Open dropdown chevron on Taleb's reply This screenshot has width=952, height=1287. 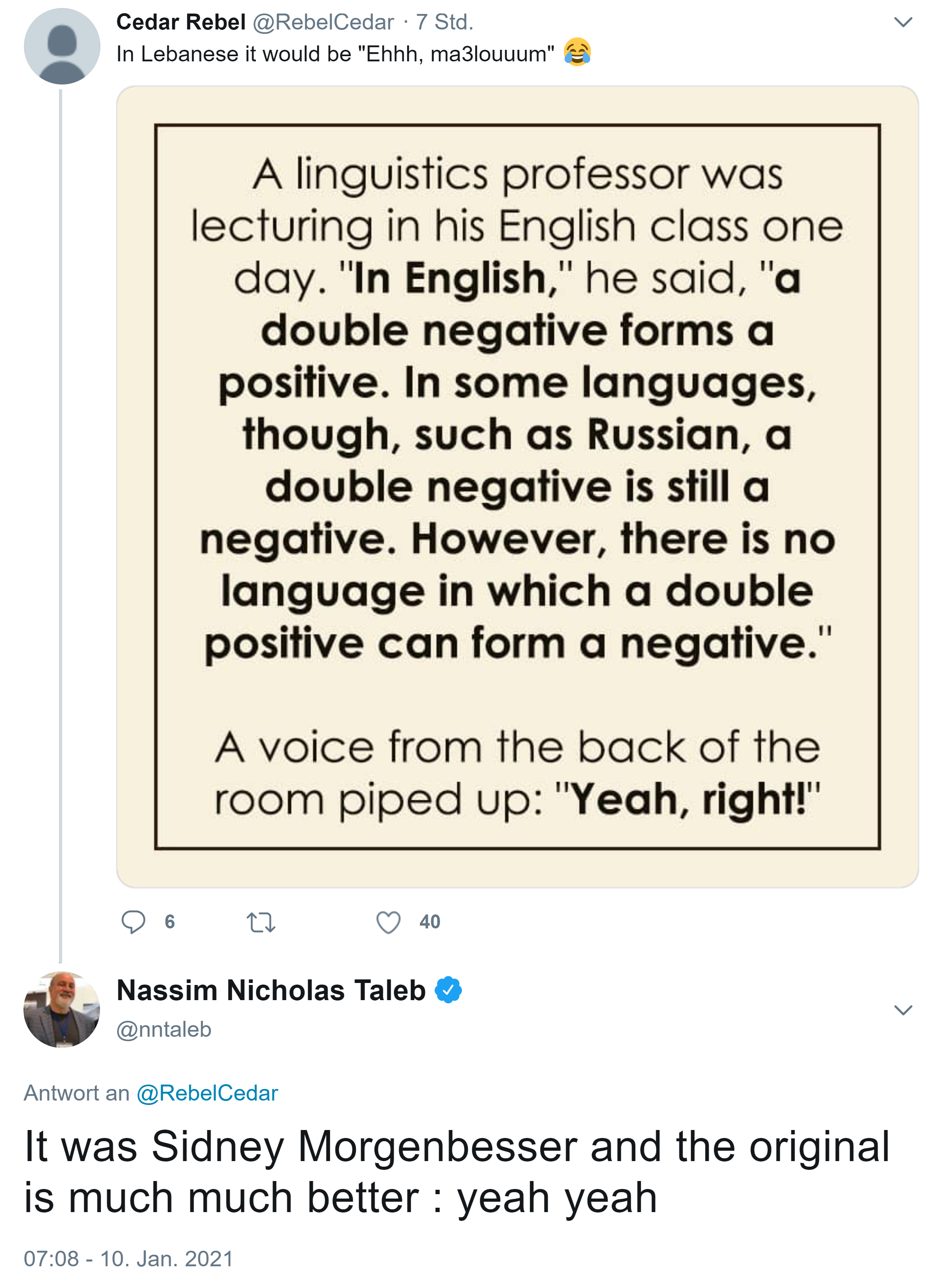[903, 1009]
